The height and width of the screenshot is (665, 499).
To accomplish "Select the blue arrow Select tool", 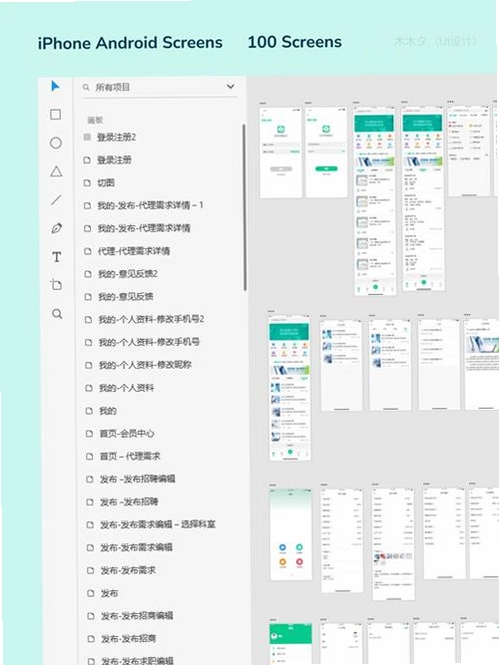I will pos(55,86).
